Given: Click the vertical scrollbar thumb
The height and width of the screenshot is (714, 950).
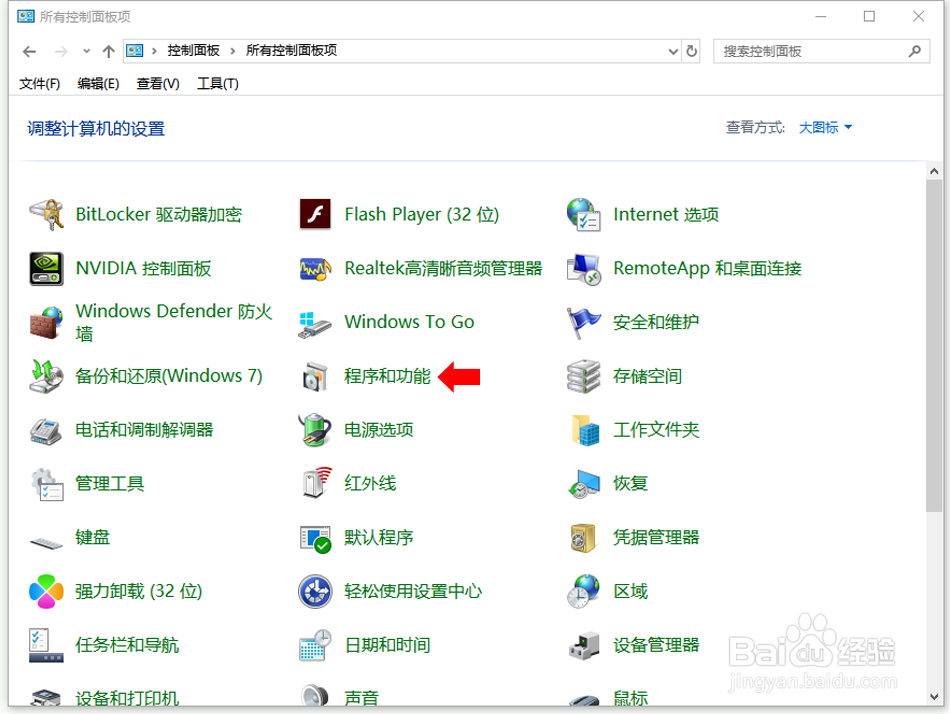Looking at the screenshot, I should tap(934, 345).
